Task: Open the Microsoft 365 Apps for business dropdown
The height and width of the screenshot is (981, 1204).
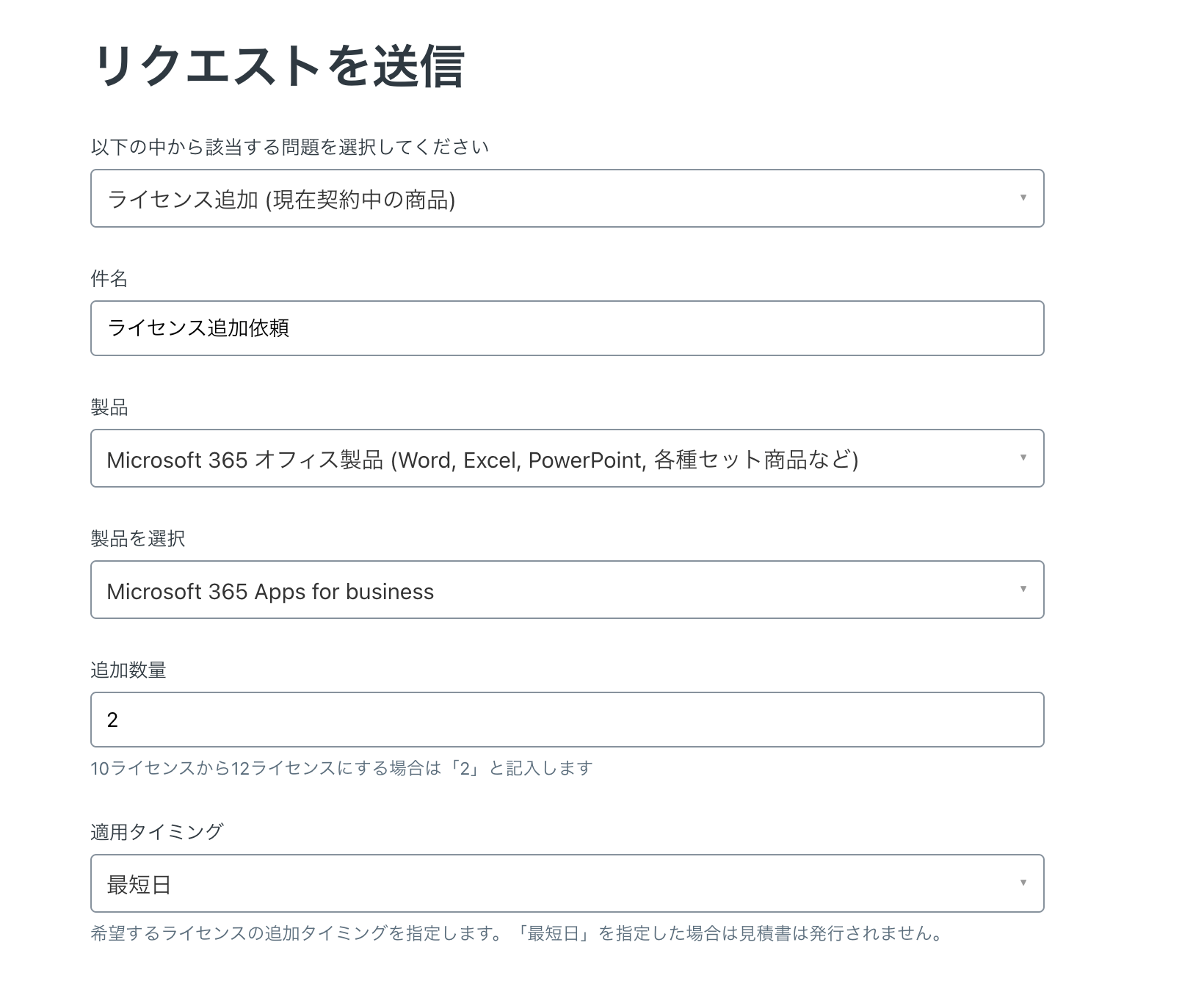Action: click(567, 590)
